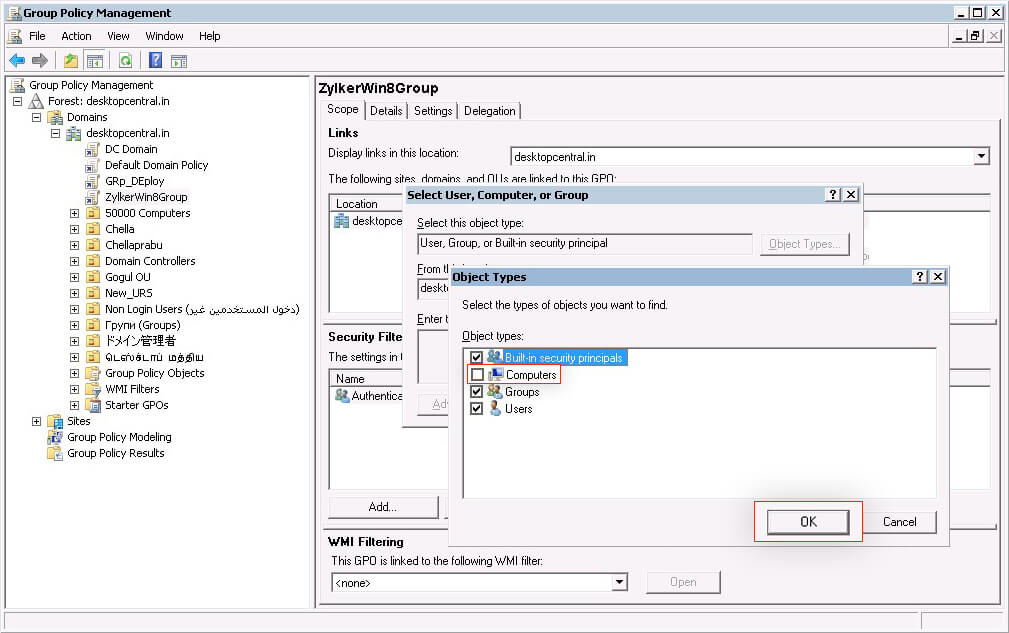Switch to the Settings tab
This screenshot has height=633, width=1009.
coord(433,111)
